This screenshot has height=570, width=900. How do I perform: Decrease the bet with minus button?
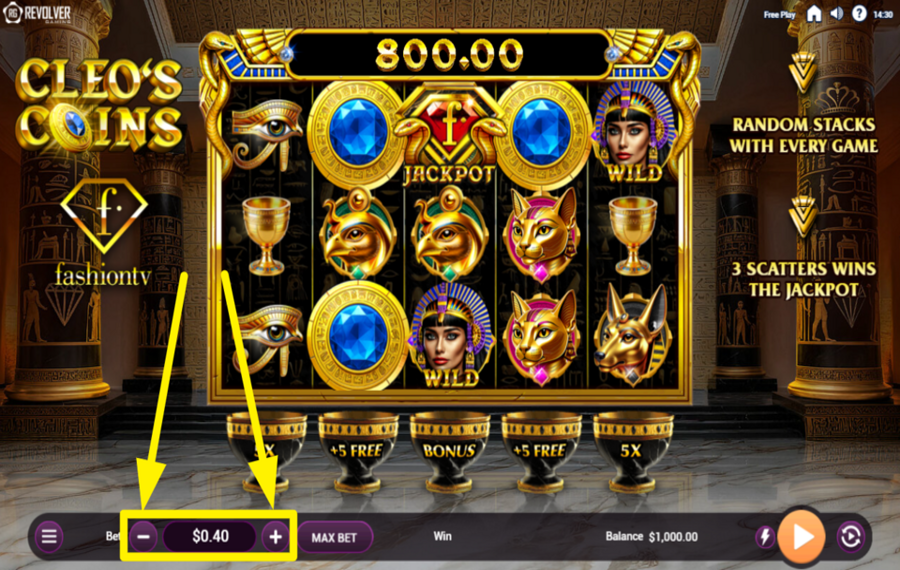click(143, 537)
